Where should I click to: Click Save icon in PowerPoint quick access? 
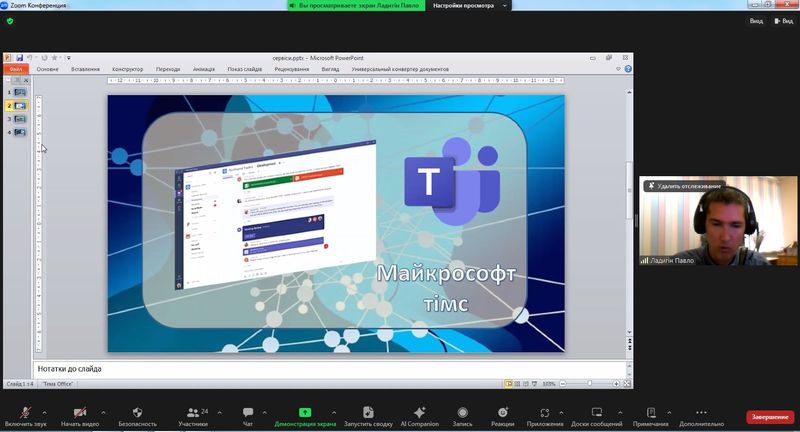tap(19, 58)
